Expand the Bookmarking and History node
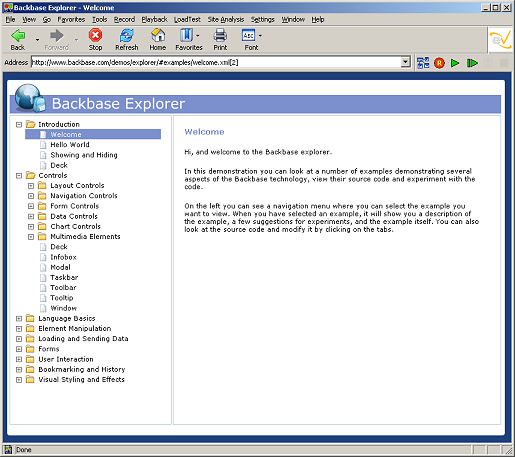515x457 pixels. 19,370
